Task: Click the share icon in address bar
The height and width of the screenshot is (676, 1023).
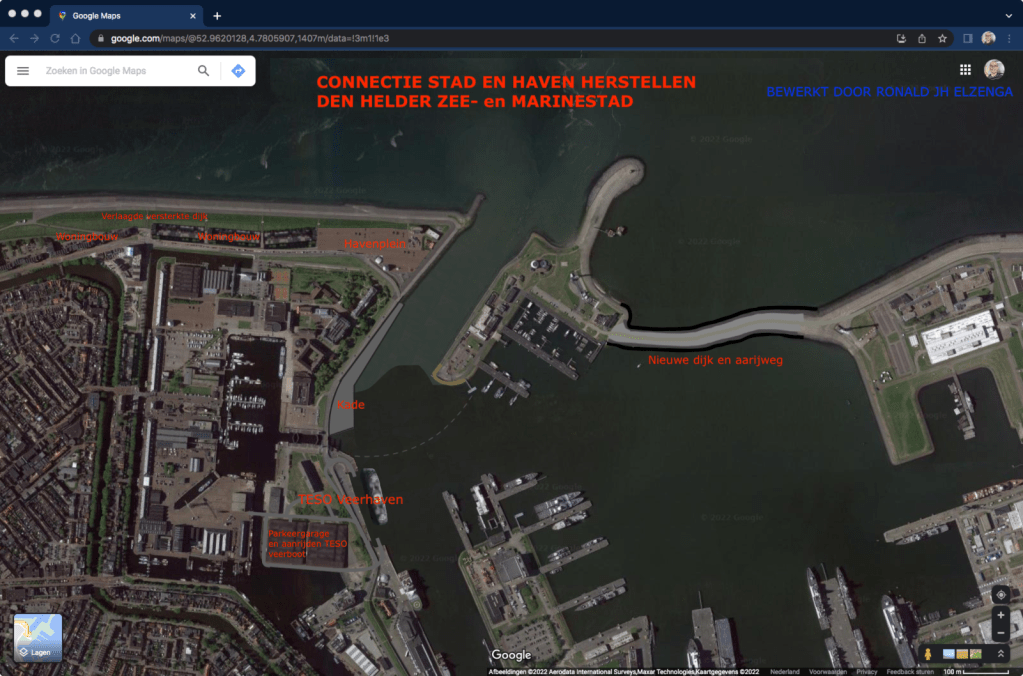Action: [922, 38]
